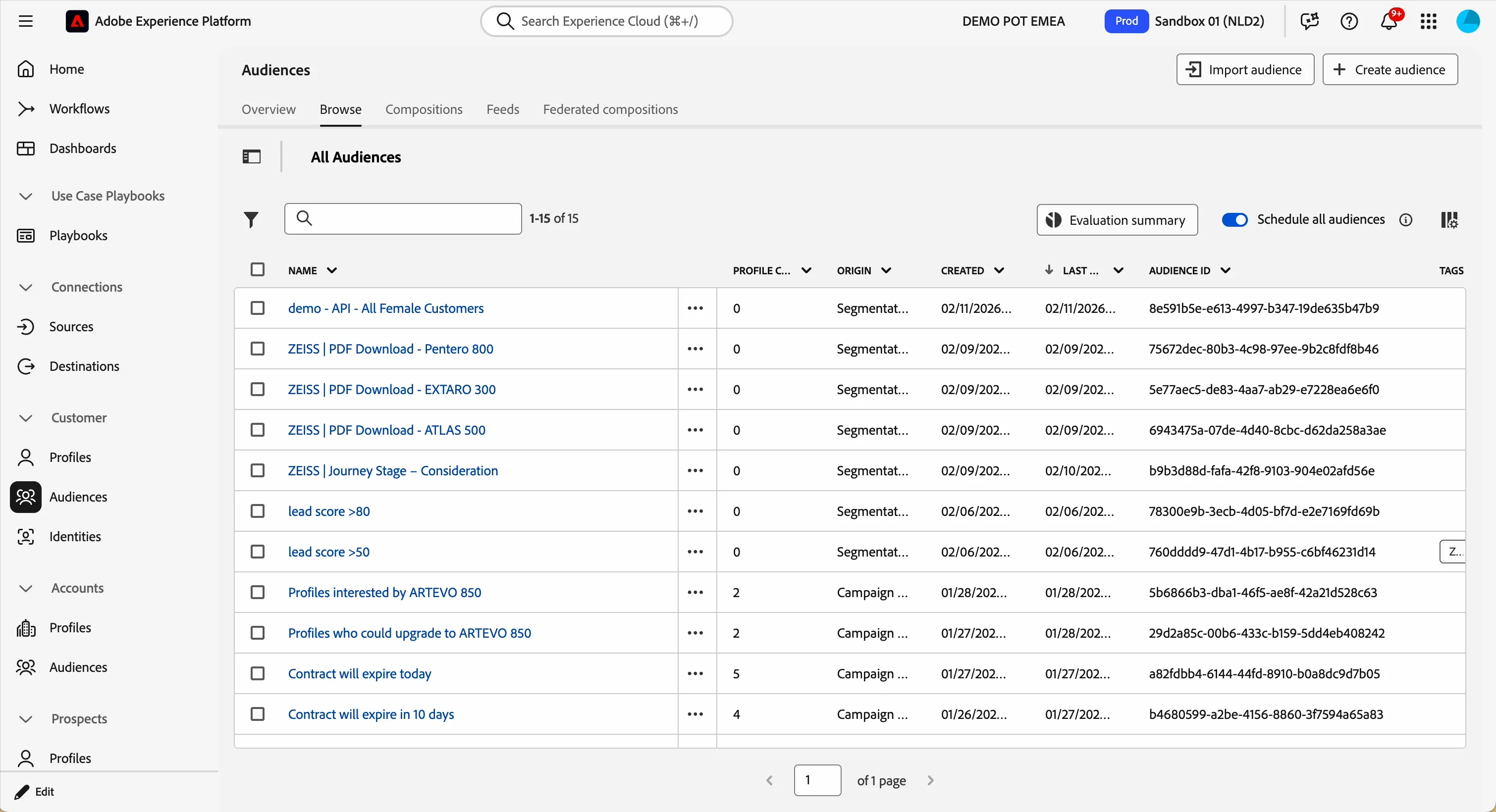The height and width of the screenshot is (812, 1496).
Task: Collapse the Use Case Playbooks section
Action: tap(26, 196)
